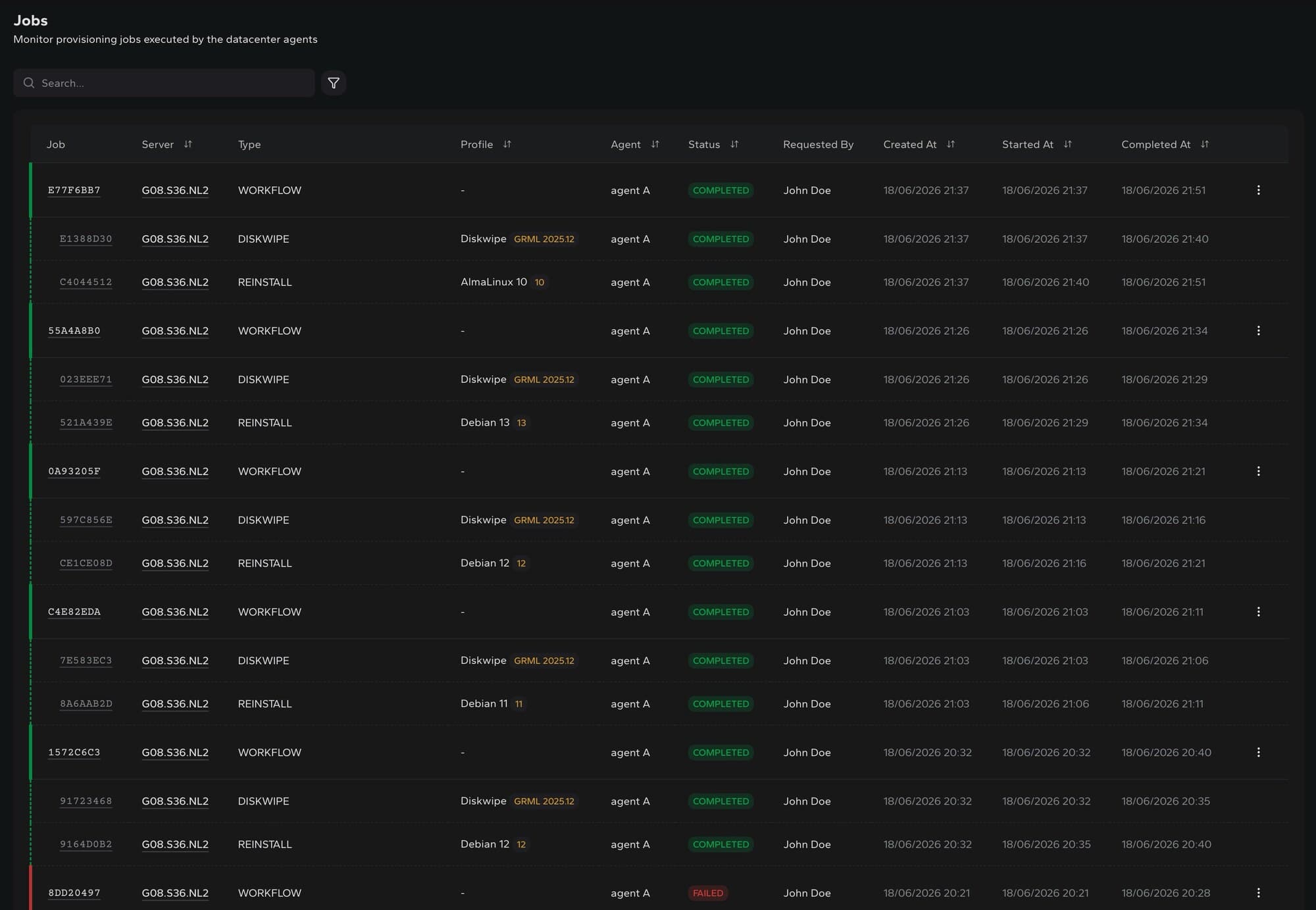The height and width of the screenshot is (910, 1316).
Task: Open actions menu for job 55A4A8B0
Action: point(1258,331)
